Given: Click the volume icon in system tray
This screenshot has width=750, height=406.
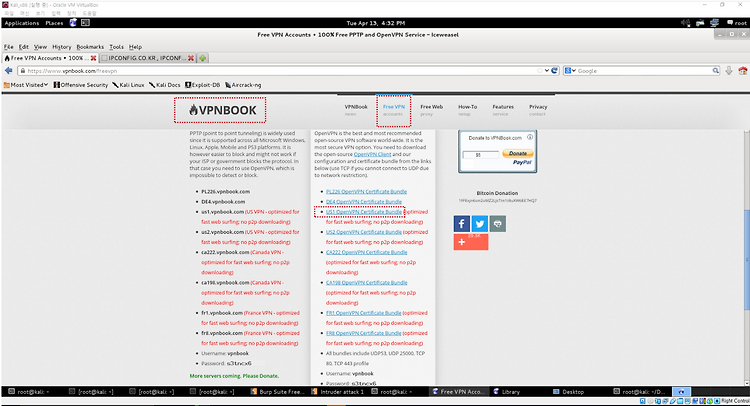Looking at the screenshot, I should click(x=685, y=23).
